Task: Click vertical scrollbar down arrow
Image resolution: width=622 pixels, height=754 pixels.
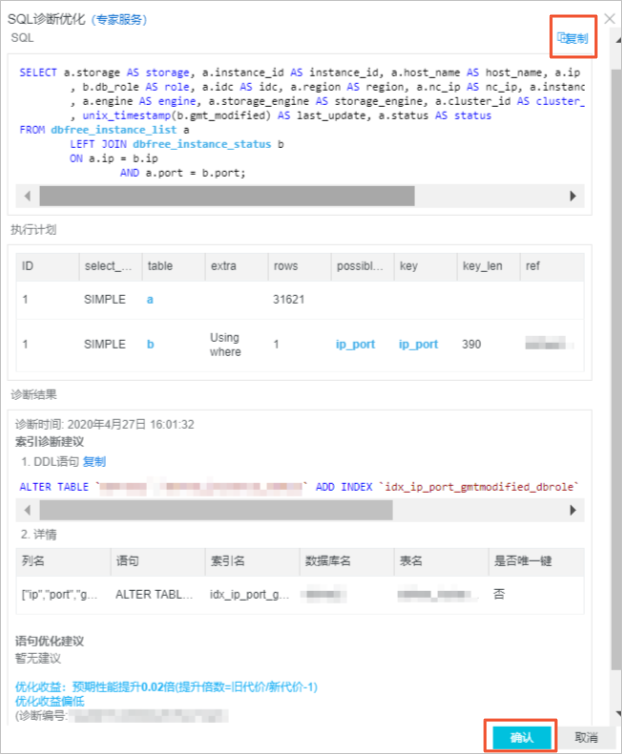Action: click(x=618, y=713)
